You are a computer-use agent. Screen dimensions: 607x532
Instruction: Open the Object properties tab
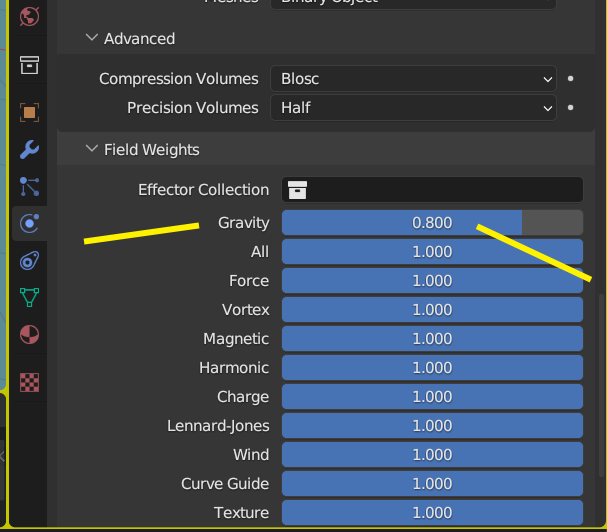pos(29,113)
